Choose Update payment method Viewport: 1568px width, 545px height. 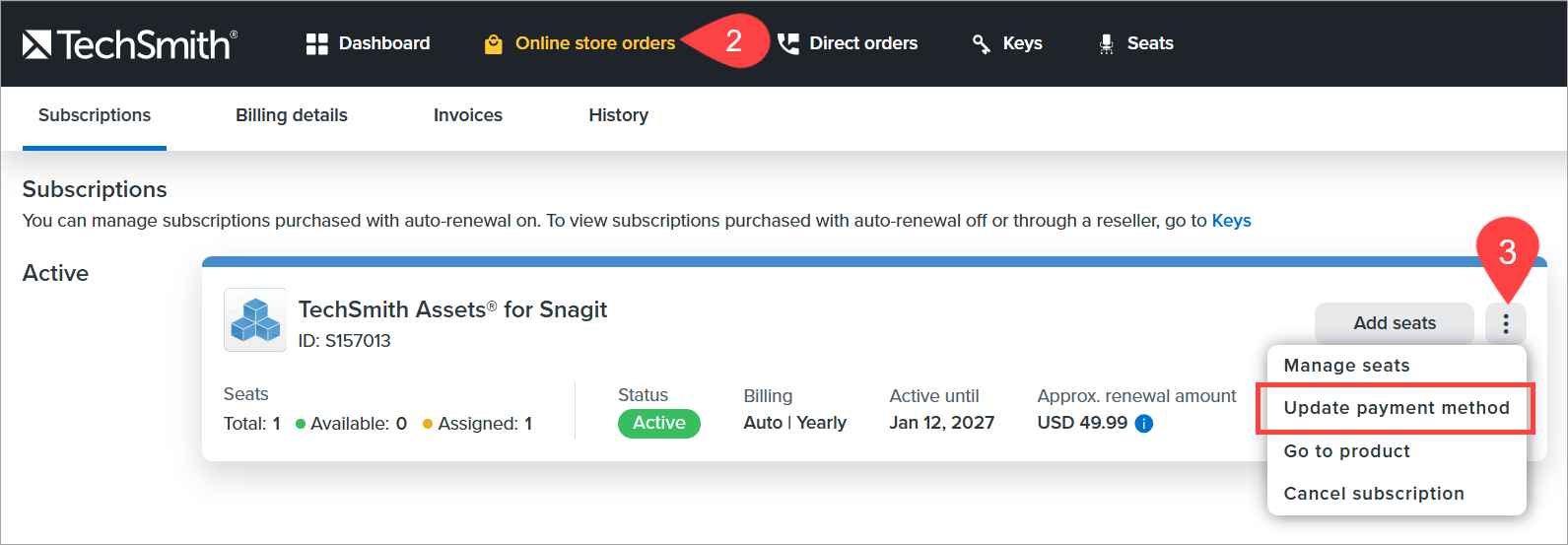(1396, 408)
